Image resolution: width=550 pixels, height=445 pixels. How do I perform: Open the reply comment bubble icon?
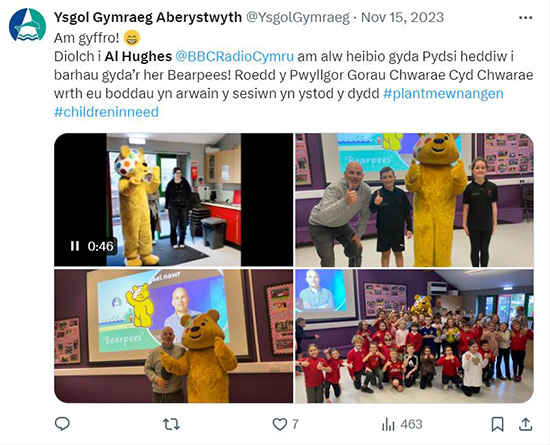62,424
